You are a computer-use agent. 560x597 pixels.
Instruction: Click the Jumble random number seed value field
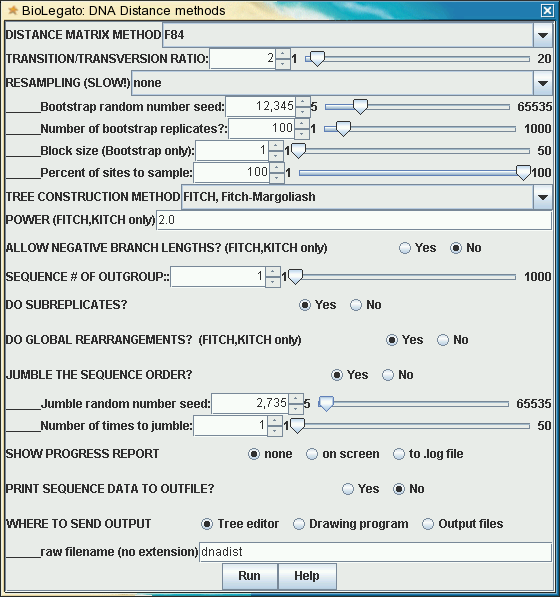[x=250, y=404]
